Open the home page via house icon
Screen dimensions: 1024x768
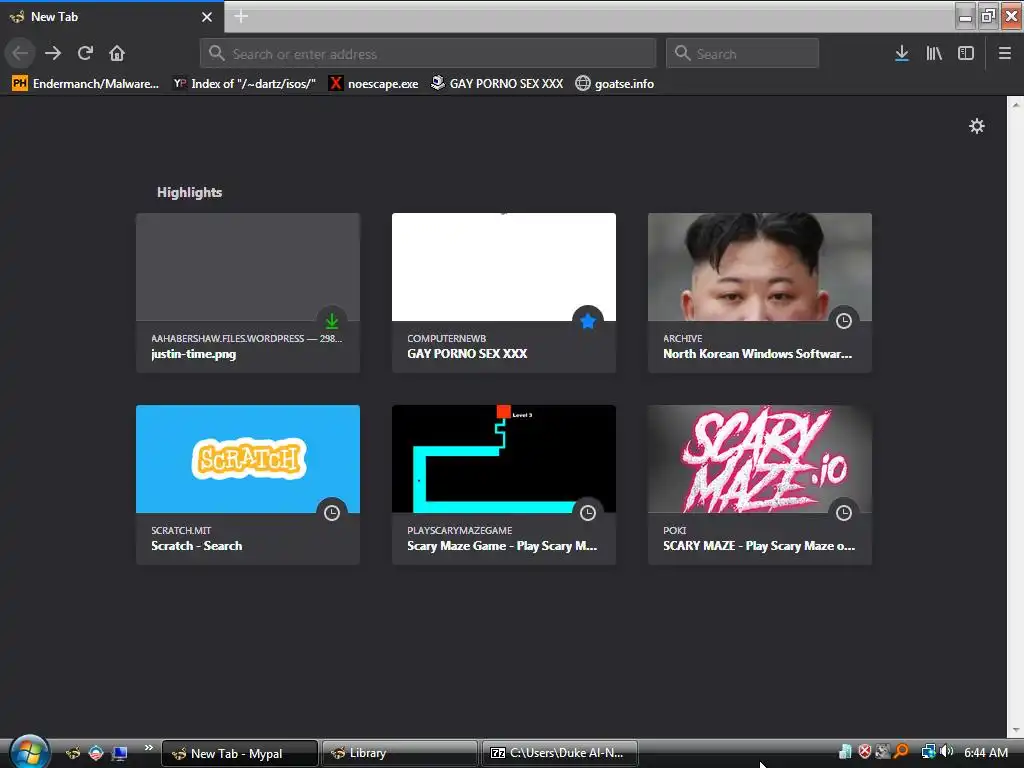click(x=117, y=54)
